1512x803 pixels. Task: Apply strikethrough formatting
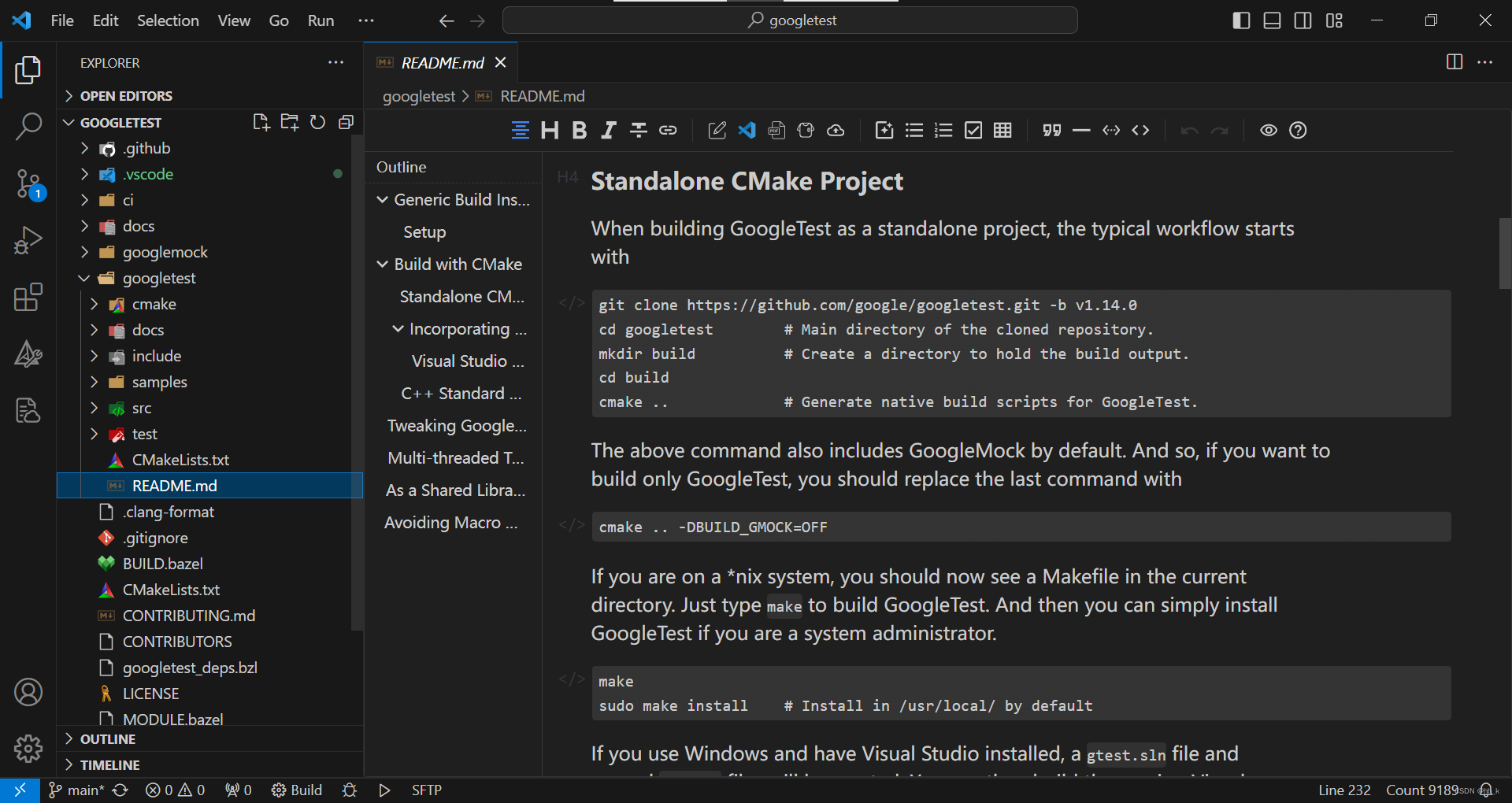(x=639, y=131)
